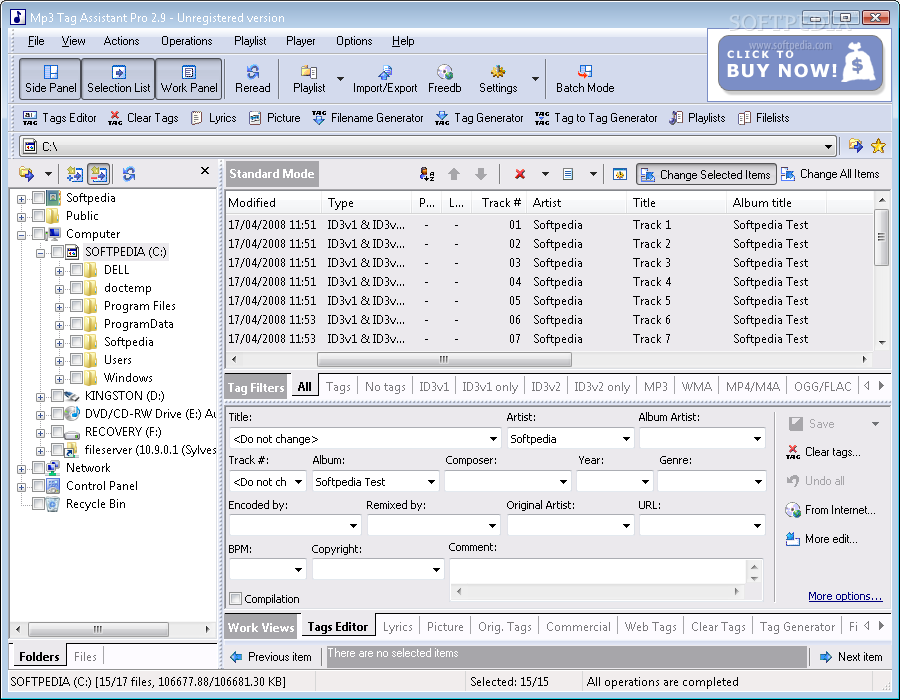Expand the Network tree node
900x700 pixels.
click(x=21, y=469)
